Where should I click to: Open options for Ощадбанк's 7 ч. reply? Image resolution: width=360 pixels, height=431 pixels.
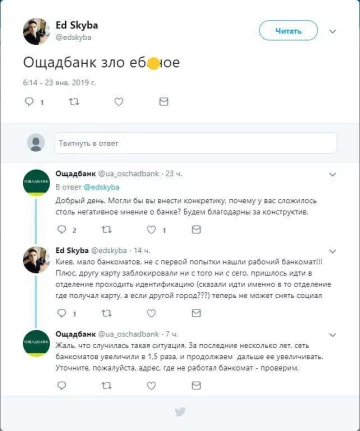[x=332, y=335]
